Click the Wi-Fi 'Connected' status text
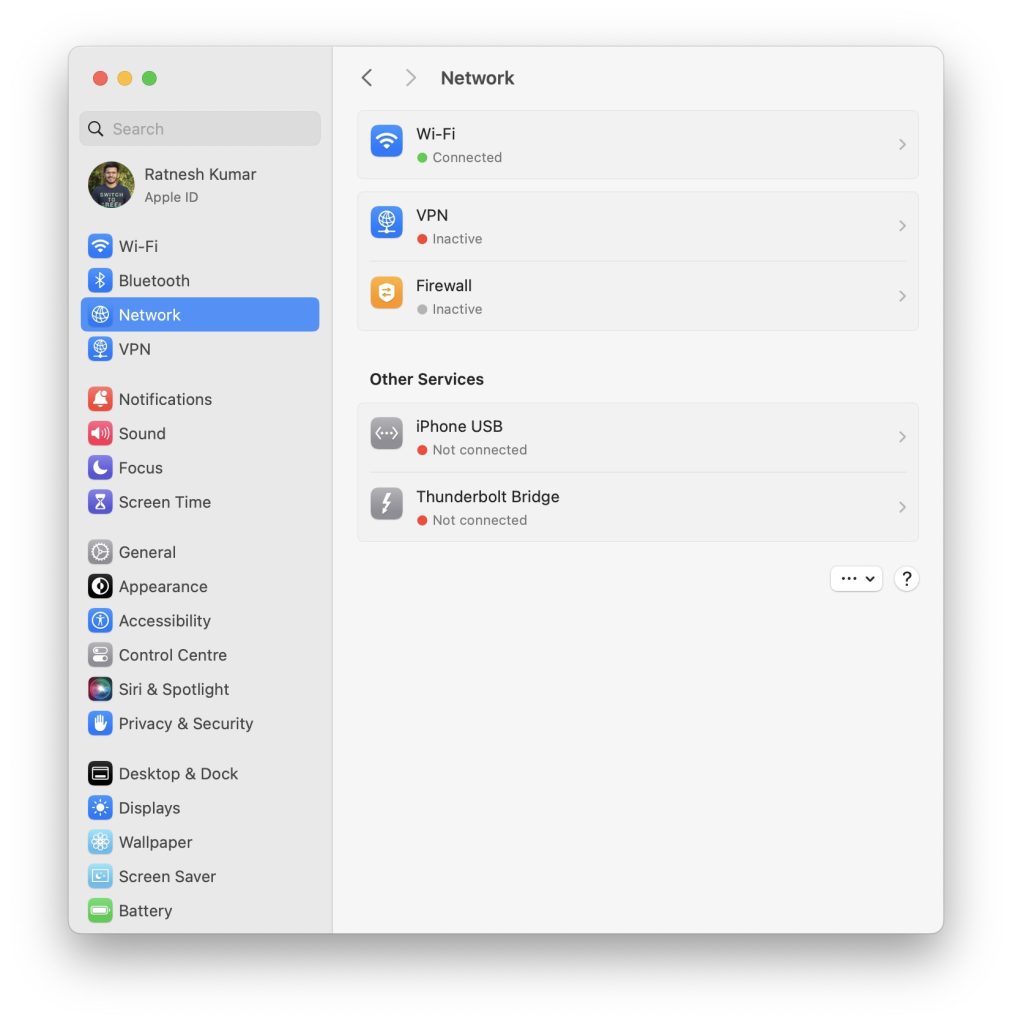 click(x=467, y=157)
